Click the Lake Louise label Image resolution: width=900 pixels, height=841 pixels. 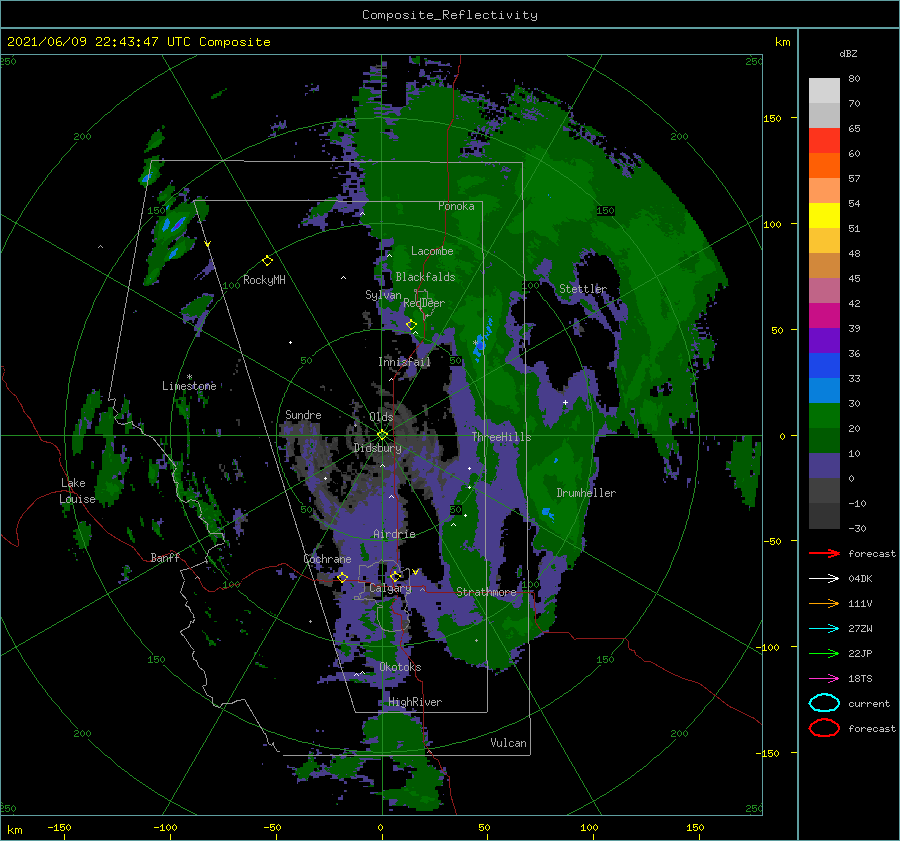coord(77,491)
